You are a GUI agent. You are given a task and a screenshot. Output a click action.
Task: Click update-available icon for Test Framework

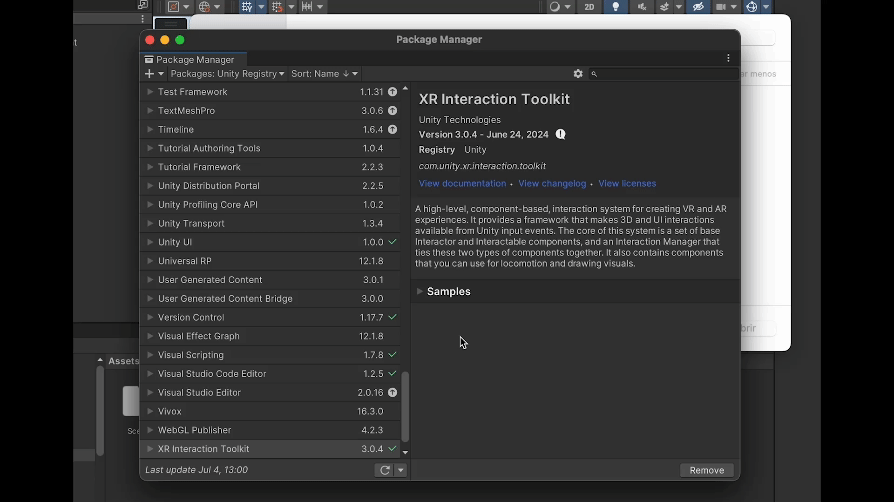[x=392, y=92]
